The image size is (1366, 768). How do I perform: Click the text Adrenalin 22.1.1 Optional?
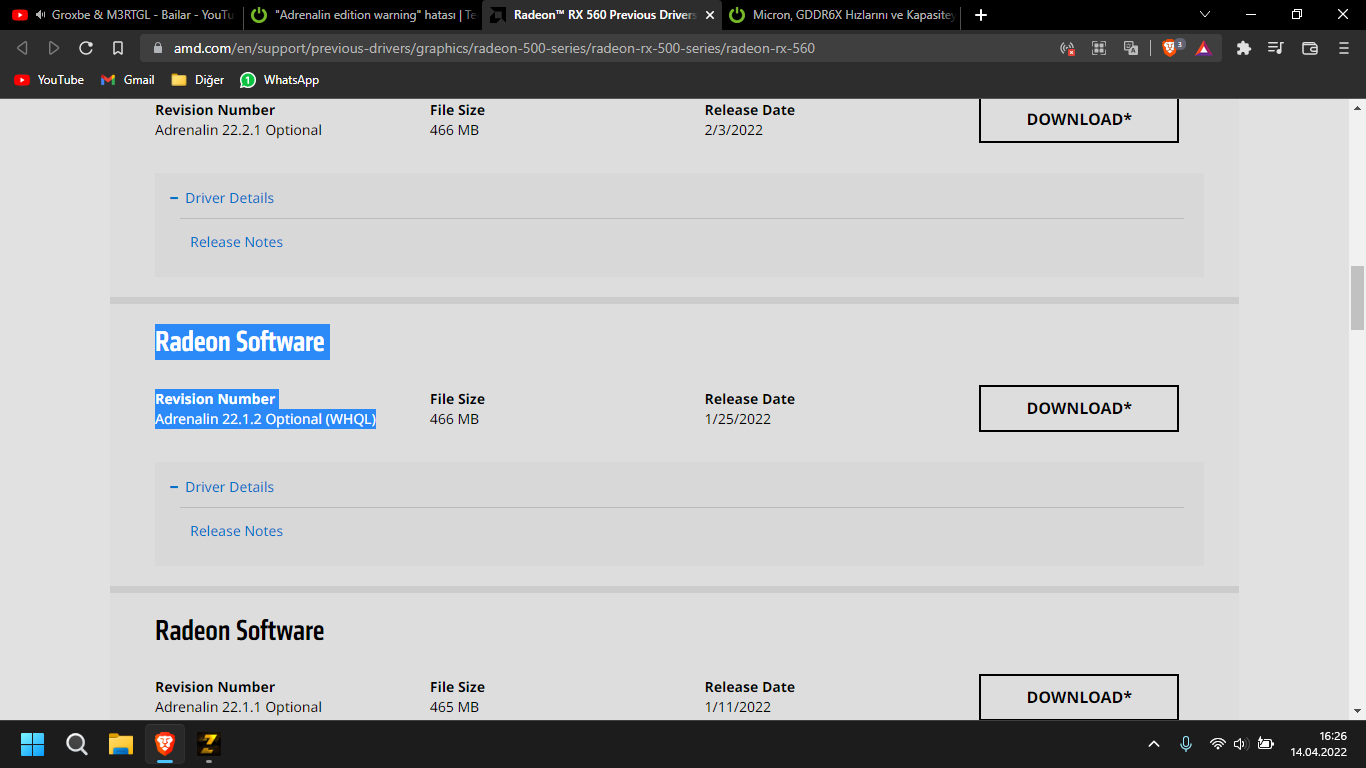coord(239,707)
